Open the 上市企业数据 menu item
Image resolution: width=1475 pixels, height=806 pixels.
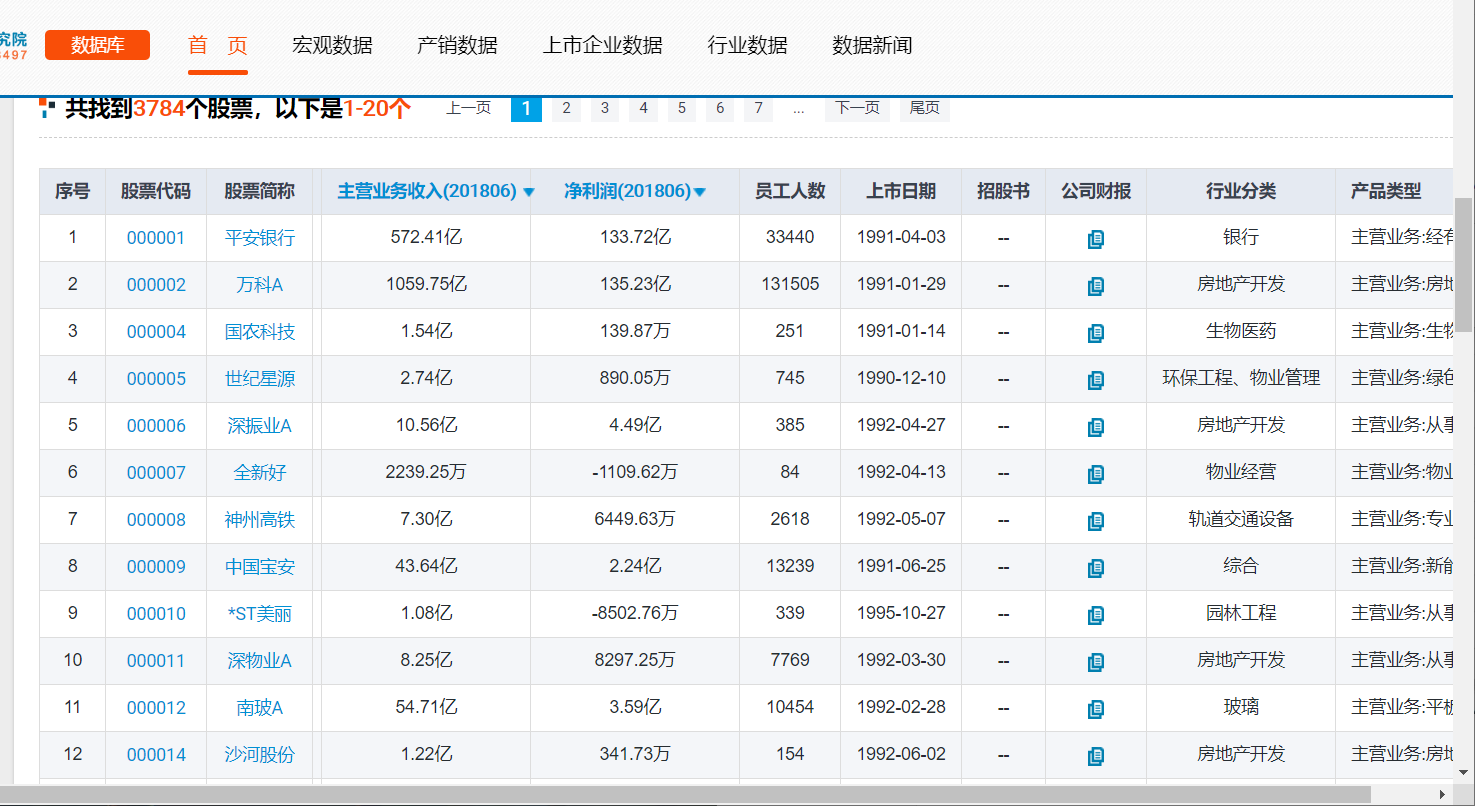(x=602, y=45)
